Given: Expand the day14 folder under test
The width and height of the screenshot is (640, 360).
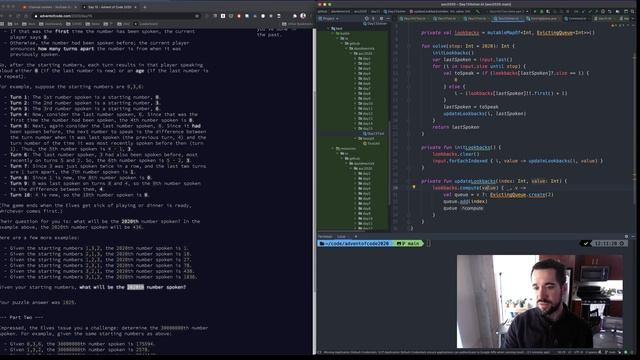Looking at the screenshot, I should [x=356, y=123].
